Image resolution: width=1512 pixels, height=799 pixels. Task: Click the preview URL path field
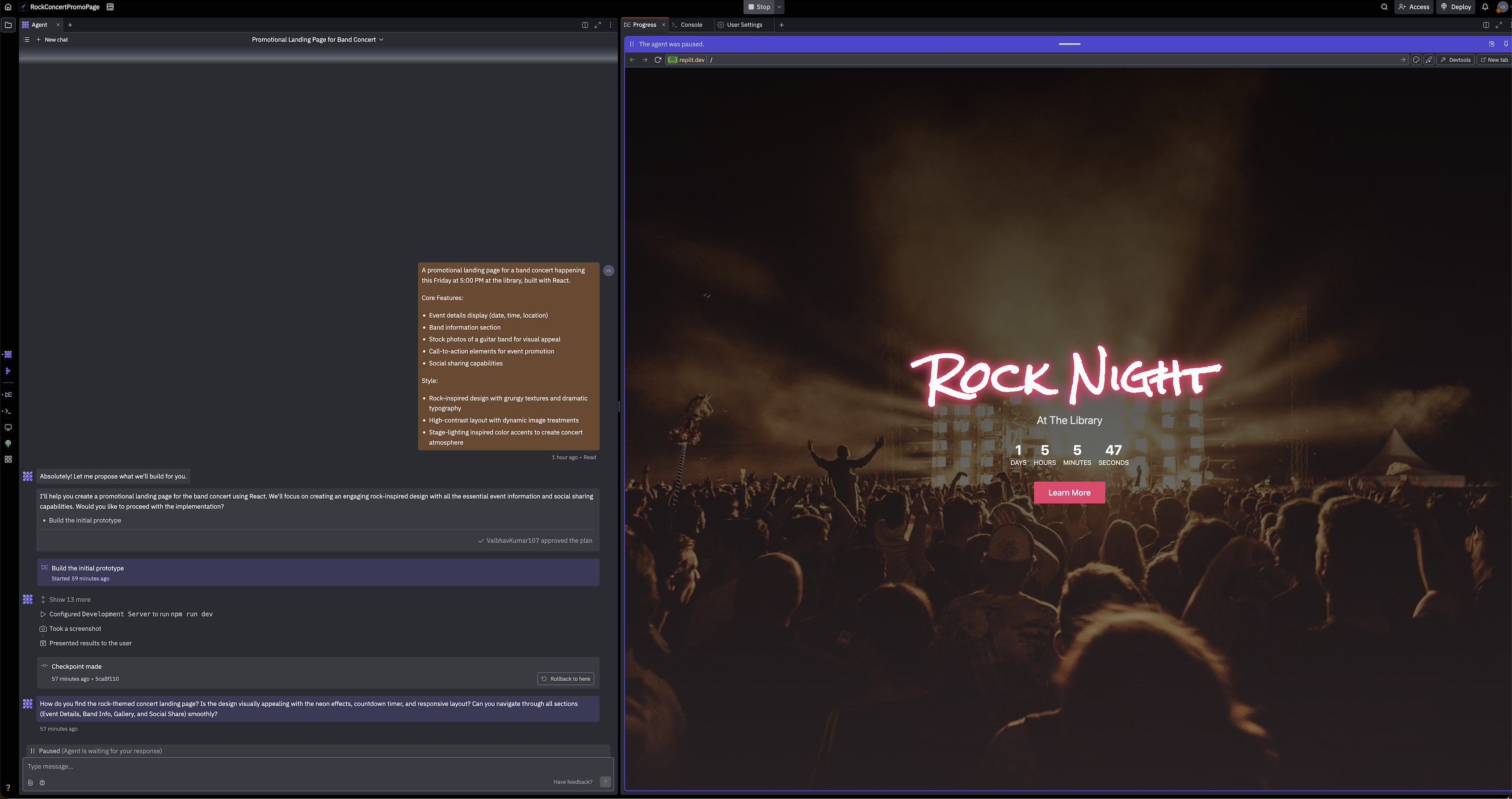point(1054,60)
